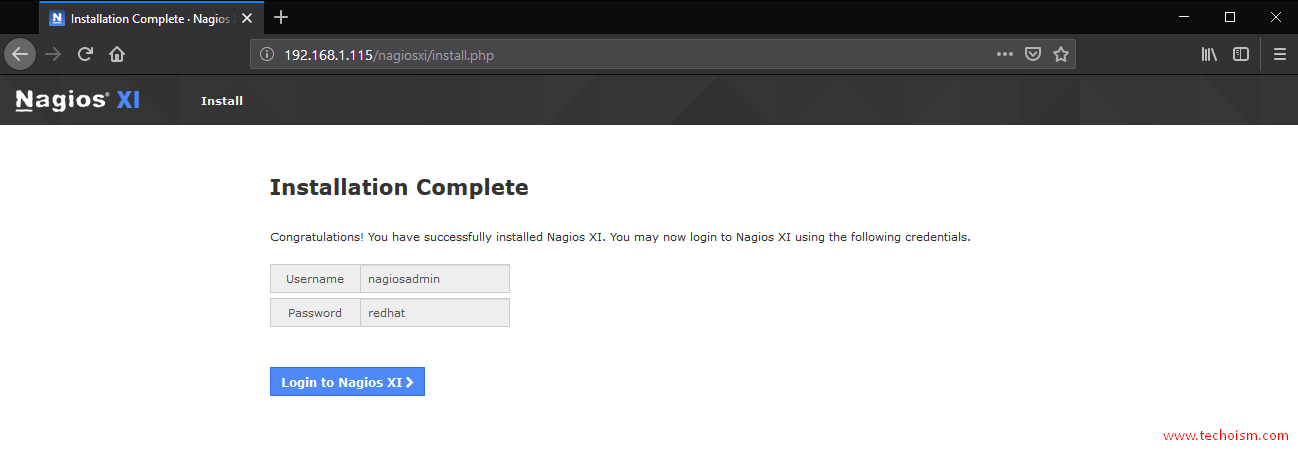Viewport: 1298px width, 452px height.
Task: Minimize the browser window
Action: coord(1184,17)
